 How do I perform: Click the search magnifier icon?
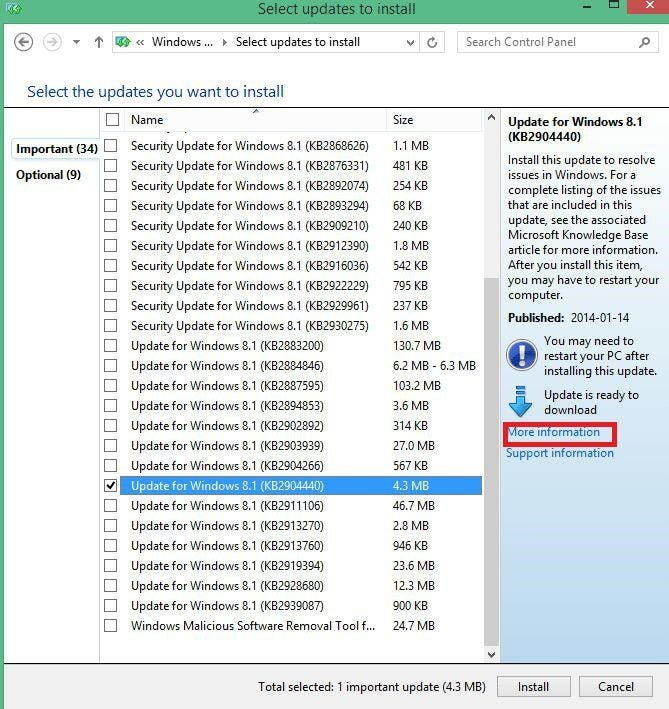click(x=644, y=43)
